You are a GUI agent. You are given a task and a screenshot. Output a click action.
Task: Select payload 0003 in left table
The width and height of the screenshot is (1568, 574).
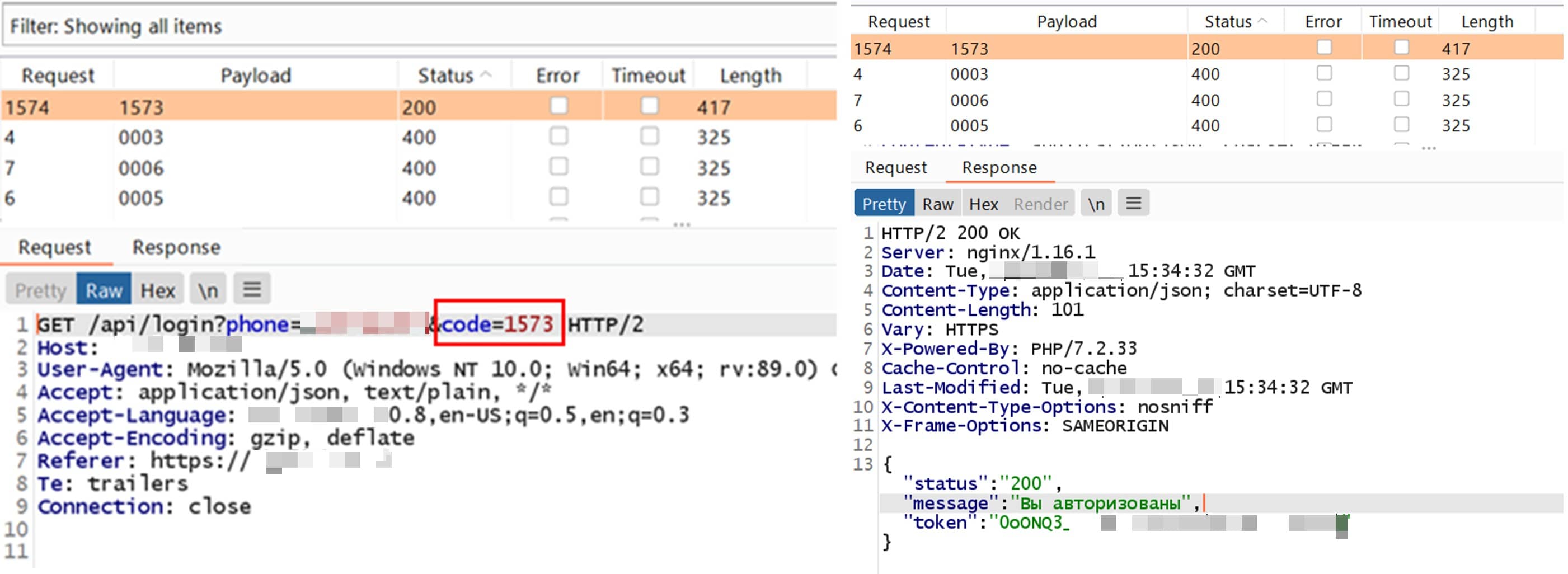(140, 138)
